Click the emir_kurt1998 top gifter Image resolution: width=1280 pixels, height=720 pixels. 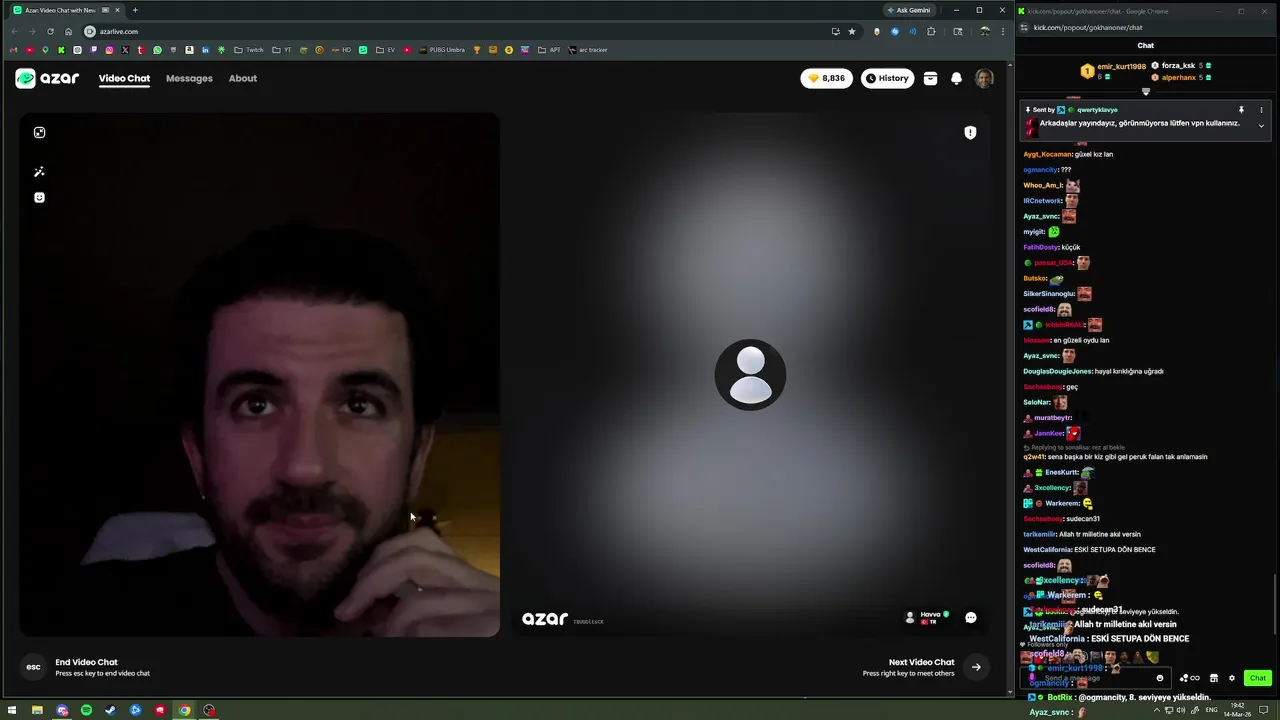click(x=1121, y=66)
